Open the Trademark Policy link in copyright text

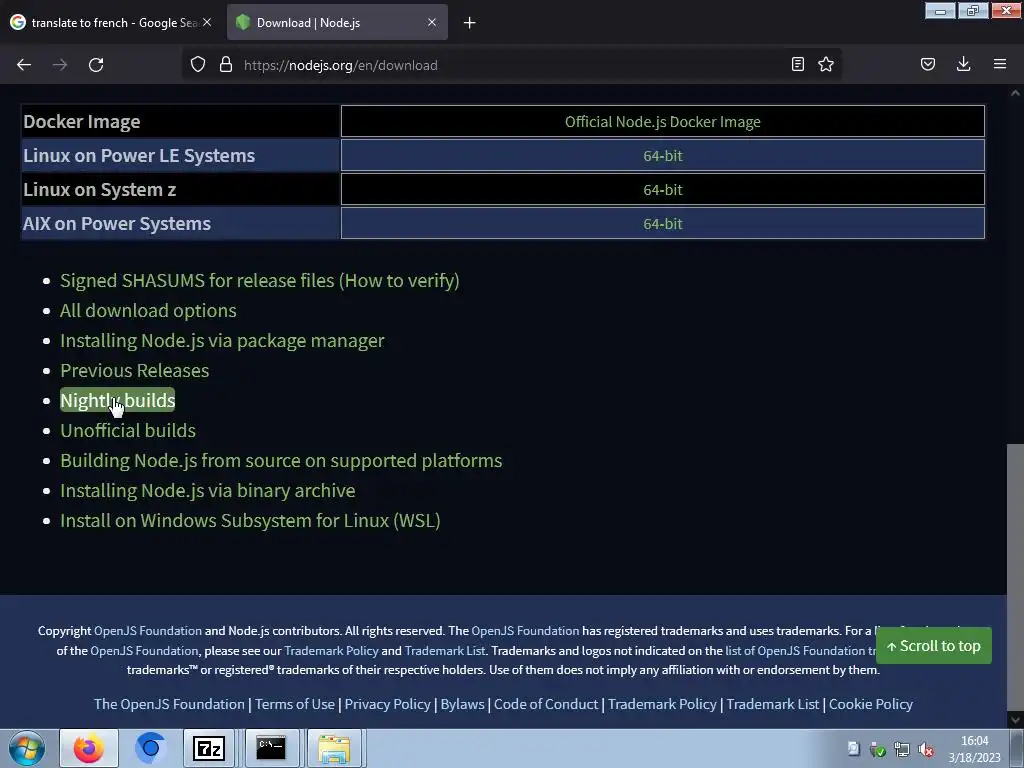(331, 650)
